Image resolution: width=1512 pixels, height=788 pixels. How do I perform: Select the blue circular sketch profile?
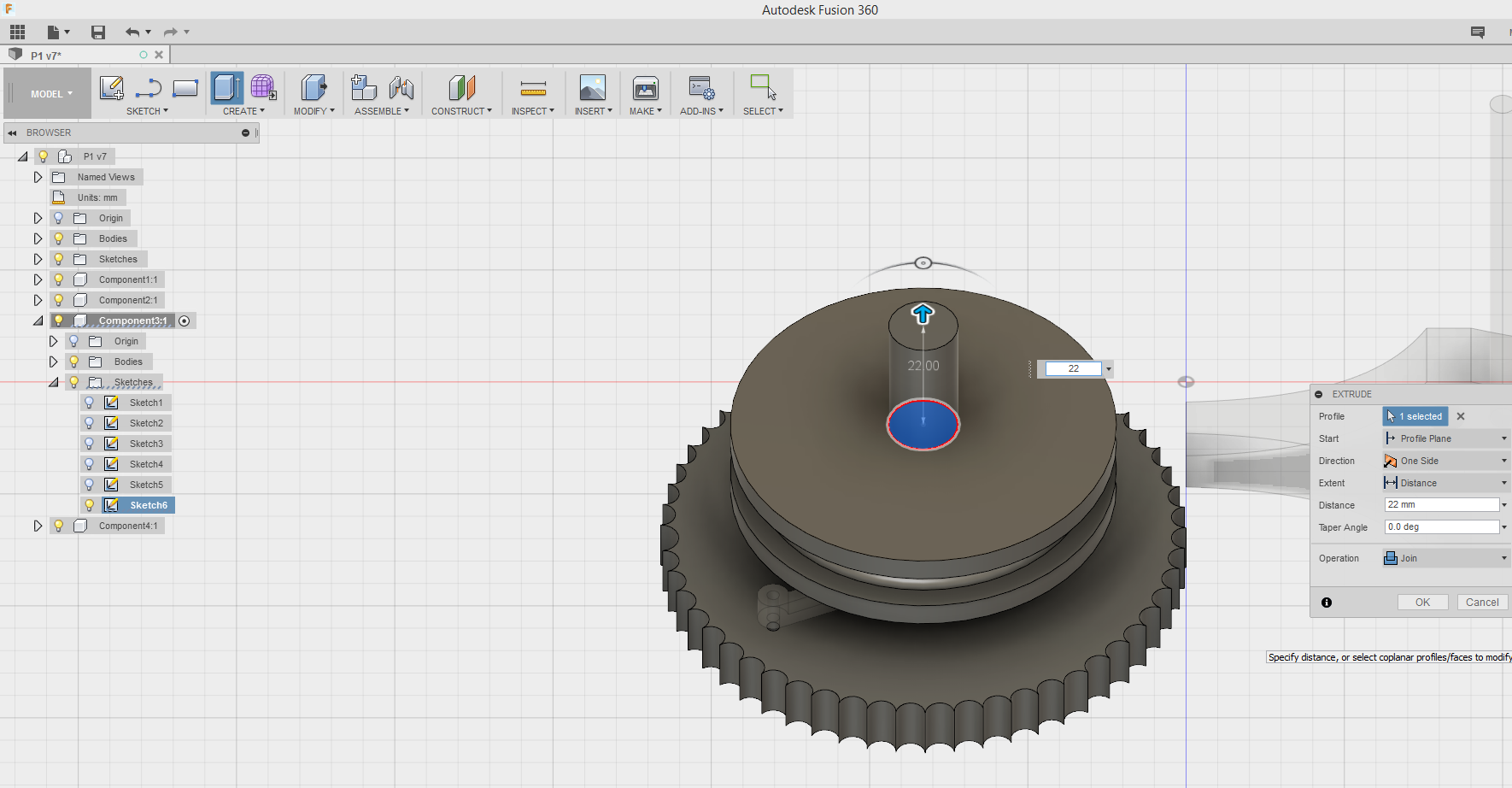click(923, 425)
